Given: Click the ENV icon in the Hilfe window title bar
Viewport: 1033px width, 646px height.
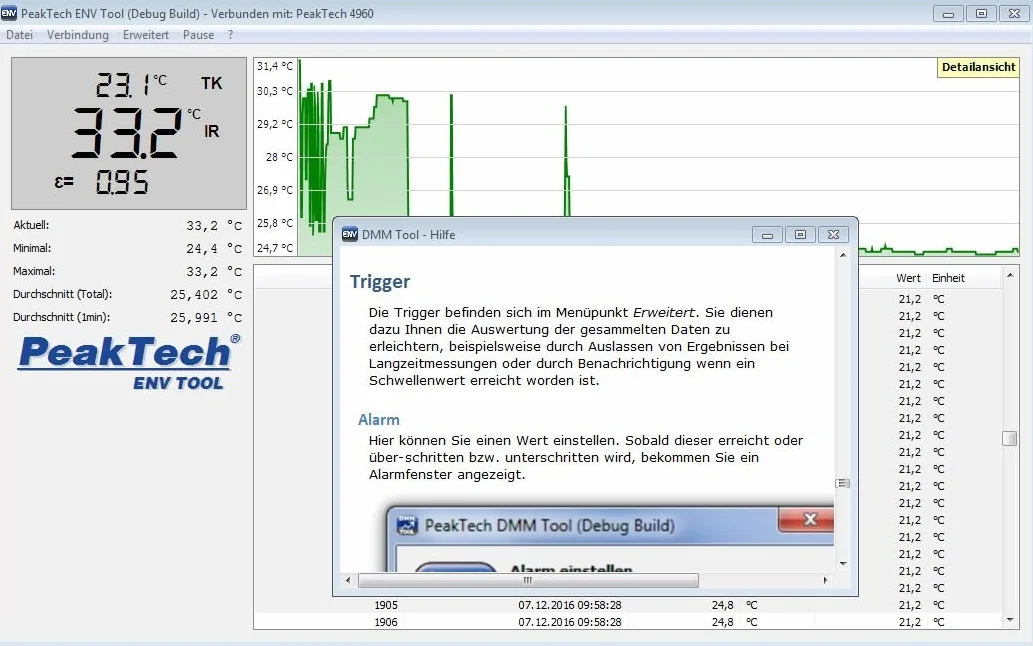Looking at the screenshot, I should 350,234.
